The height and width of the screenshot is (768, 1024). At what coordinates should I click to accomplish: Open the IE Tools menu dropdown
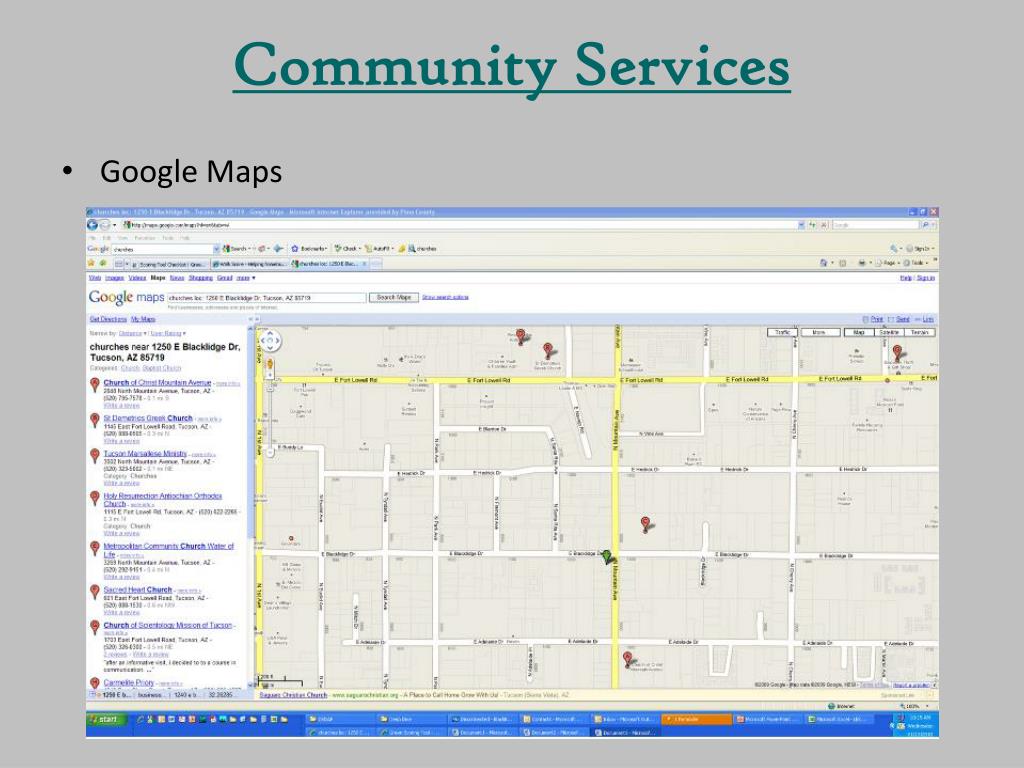pyautogui.click(x=917, y=263)
